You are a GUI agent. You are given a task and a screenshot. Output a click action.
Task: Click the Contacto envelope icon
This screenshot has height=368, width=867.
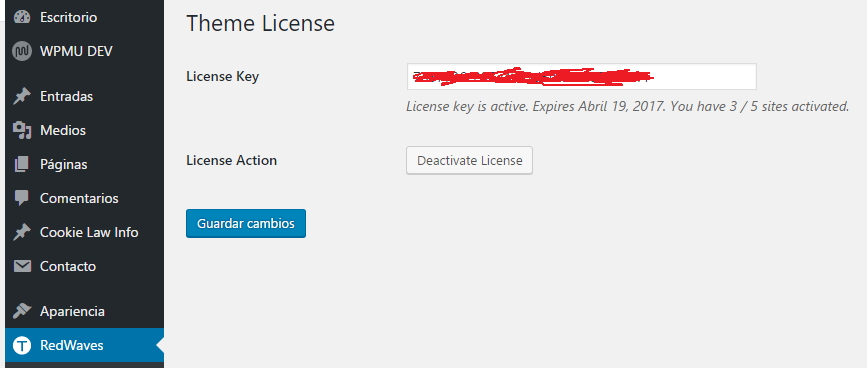[x=22, y=266]
